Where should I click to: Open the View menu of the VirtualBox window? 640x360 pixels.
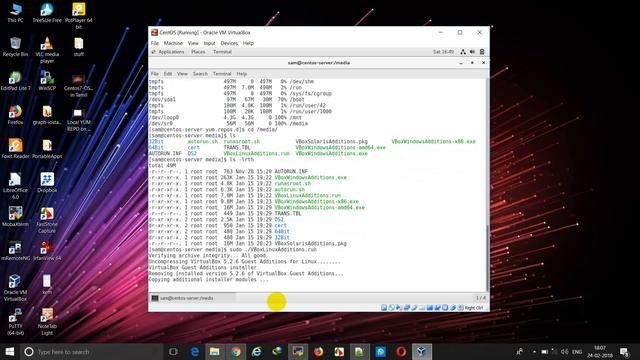point(193,43)
